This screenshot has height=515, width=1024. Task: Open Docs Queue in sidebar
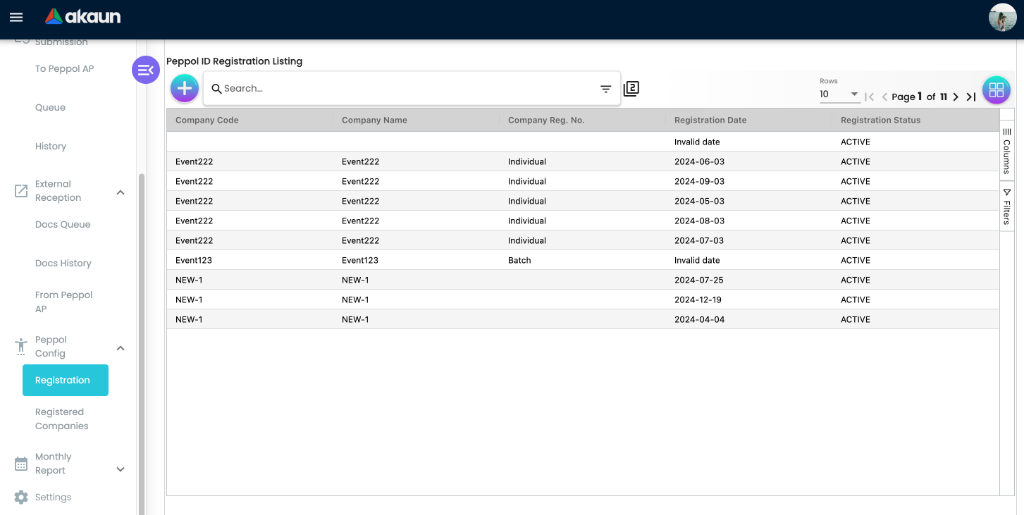click(63, 225)
